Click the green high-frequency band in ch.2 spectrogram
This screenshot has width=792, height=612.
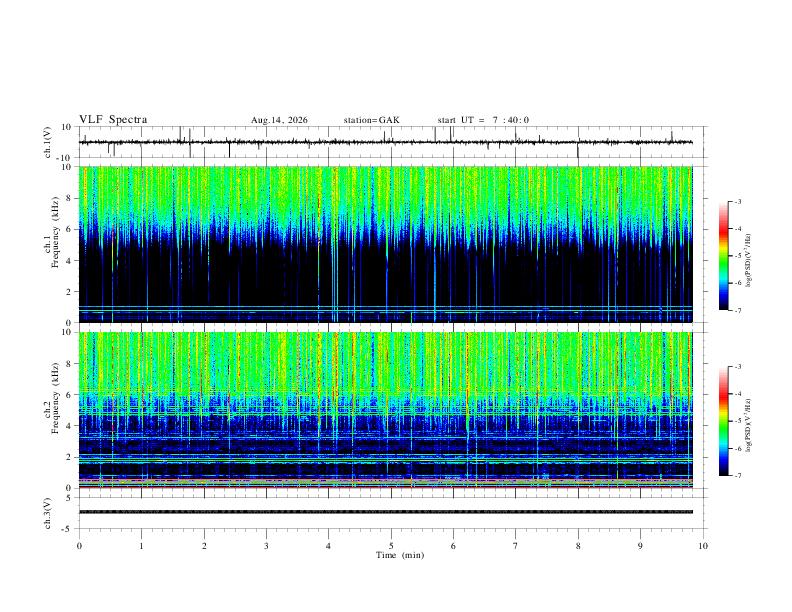coord(385,363)
